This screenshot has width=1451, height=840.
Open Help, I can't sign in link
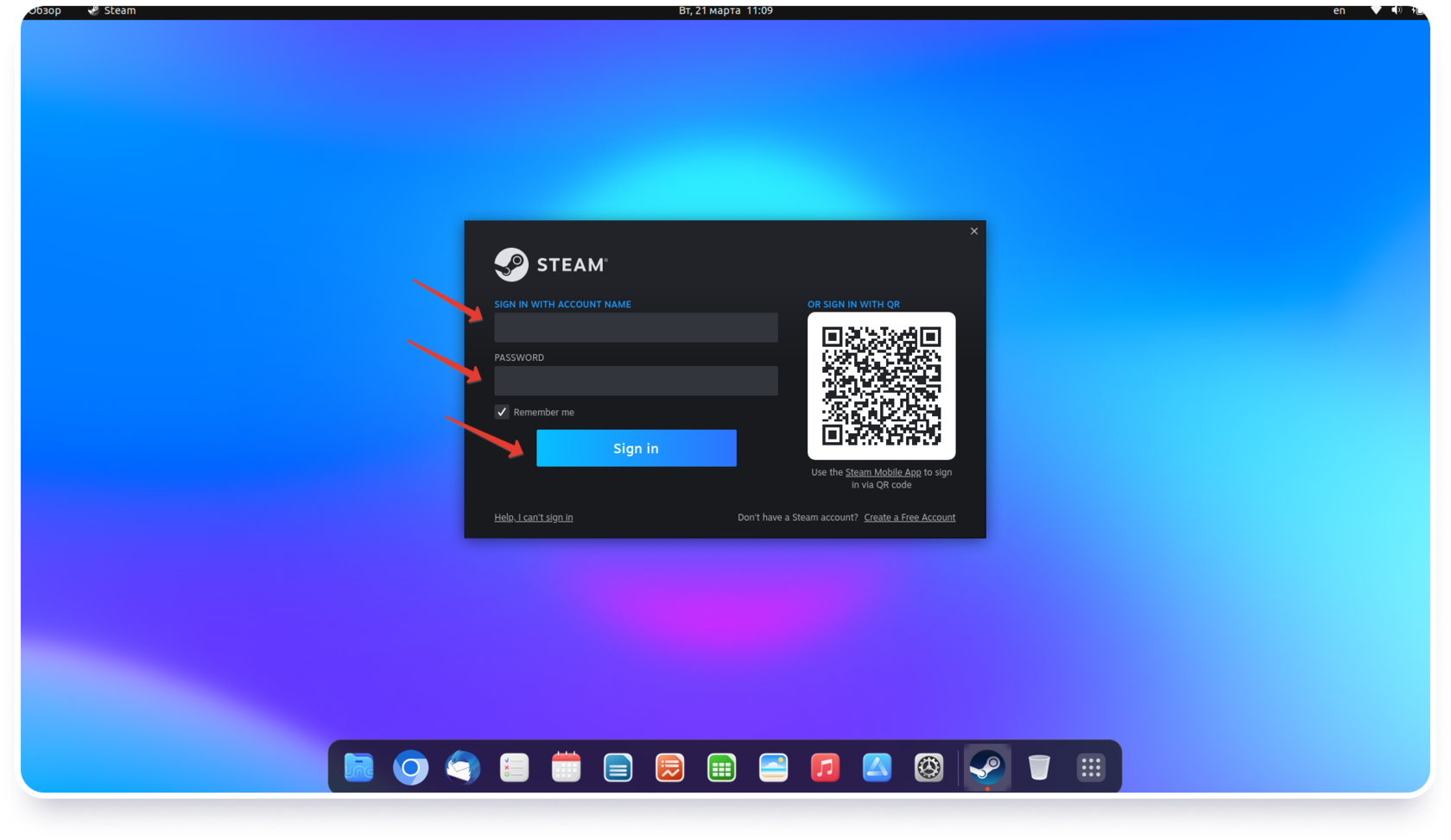tap(534, 517)
